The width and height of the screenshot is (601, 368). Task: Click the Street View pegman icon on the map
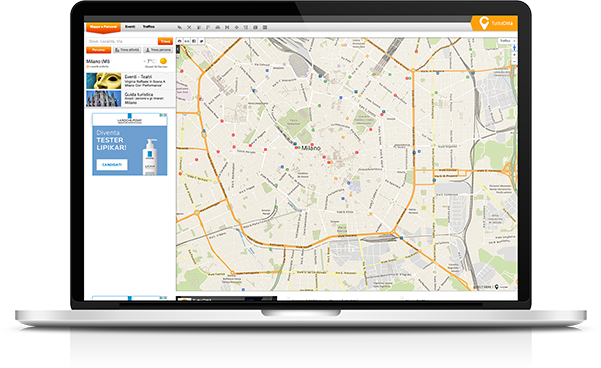coord(514,48)
